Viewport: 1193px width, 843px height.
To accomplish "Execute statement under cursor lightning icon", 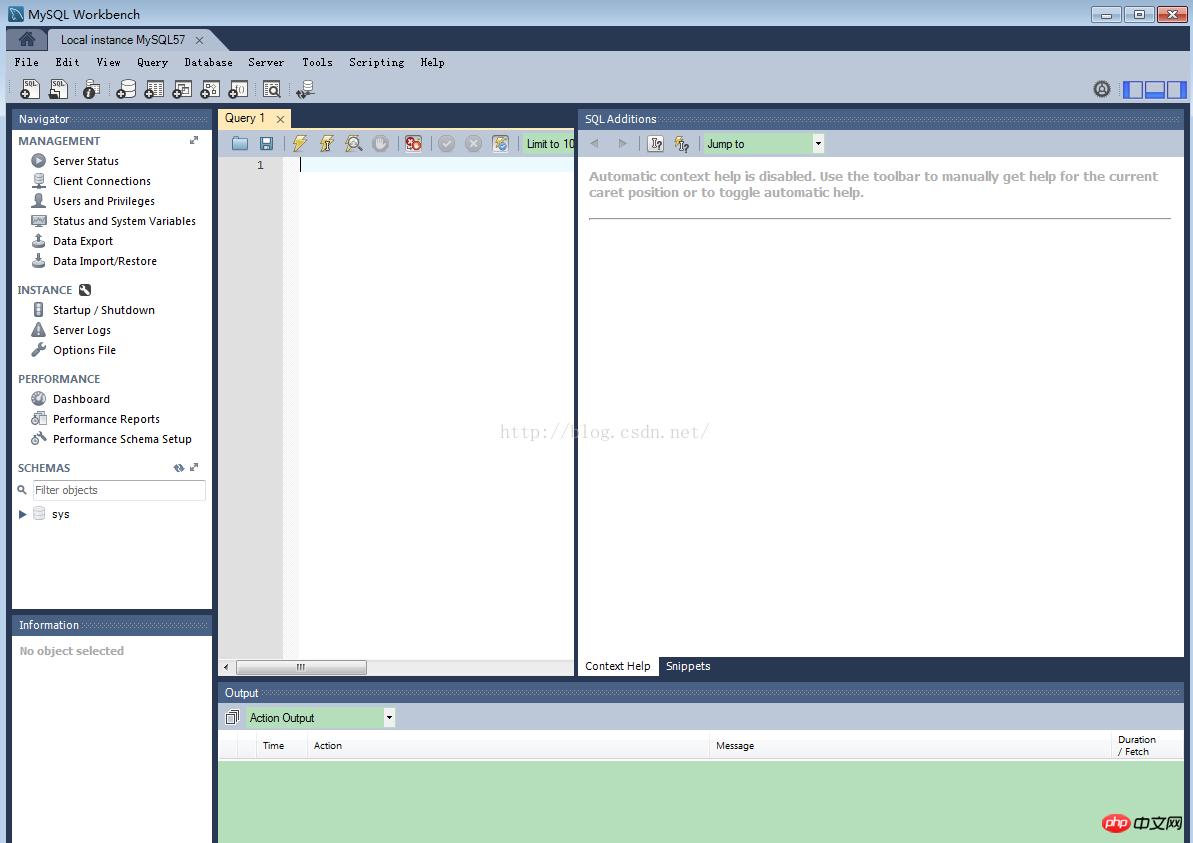I will point(326,143).
